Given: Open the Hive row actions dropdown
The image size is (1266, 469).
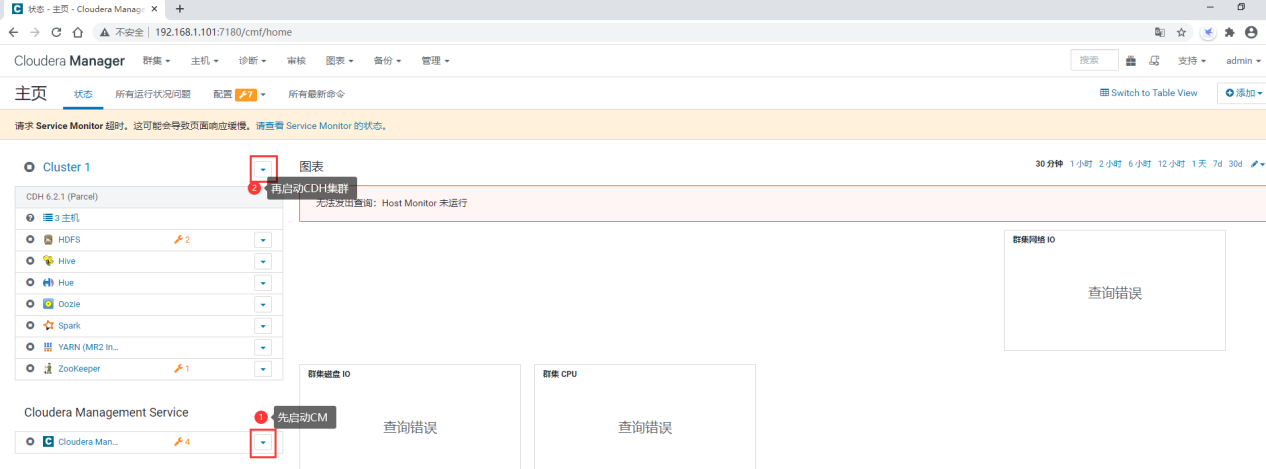Looking at the screenshot, I should click(x=263, y=261).
